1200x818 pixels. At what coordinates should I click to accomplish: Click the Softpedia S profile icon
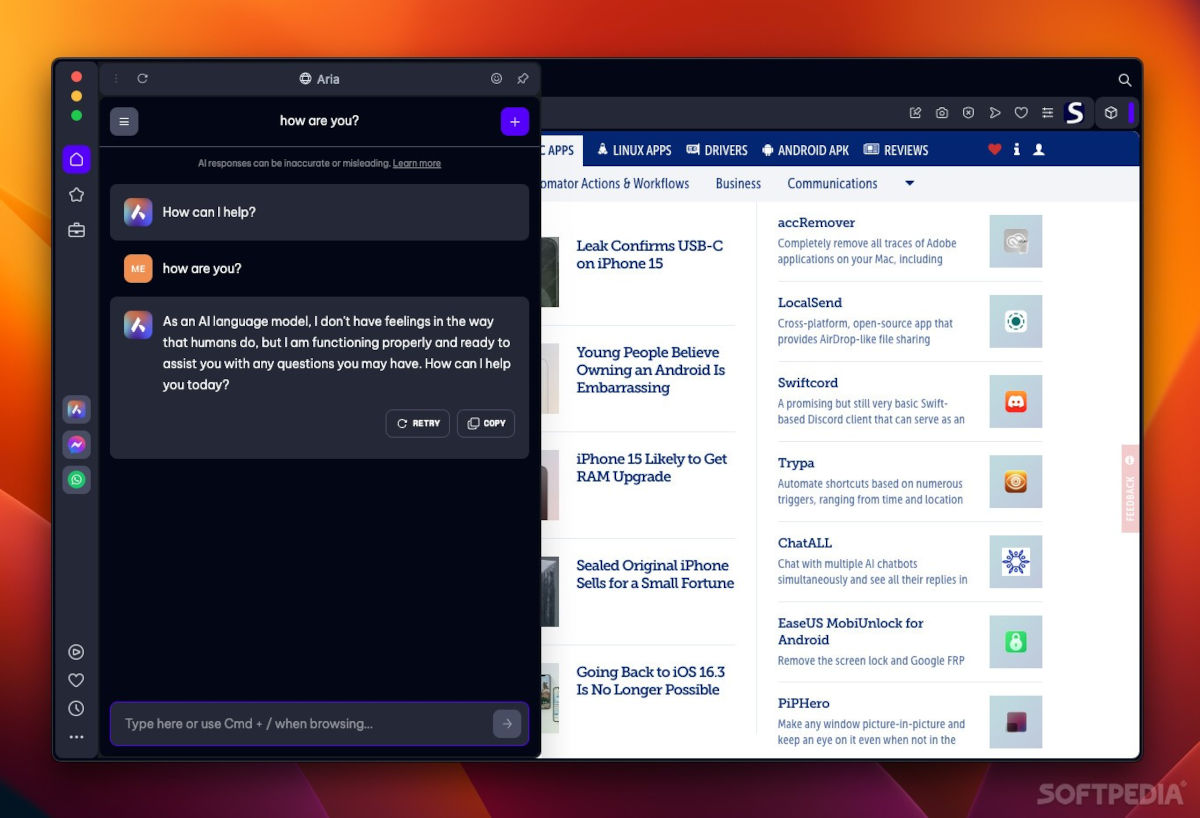click(1075, 113)
